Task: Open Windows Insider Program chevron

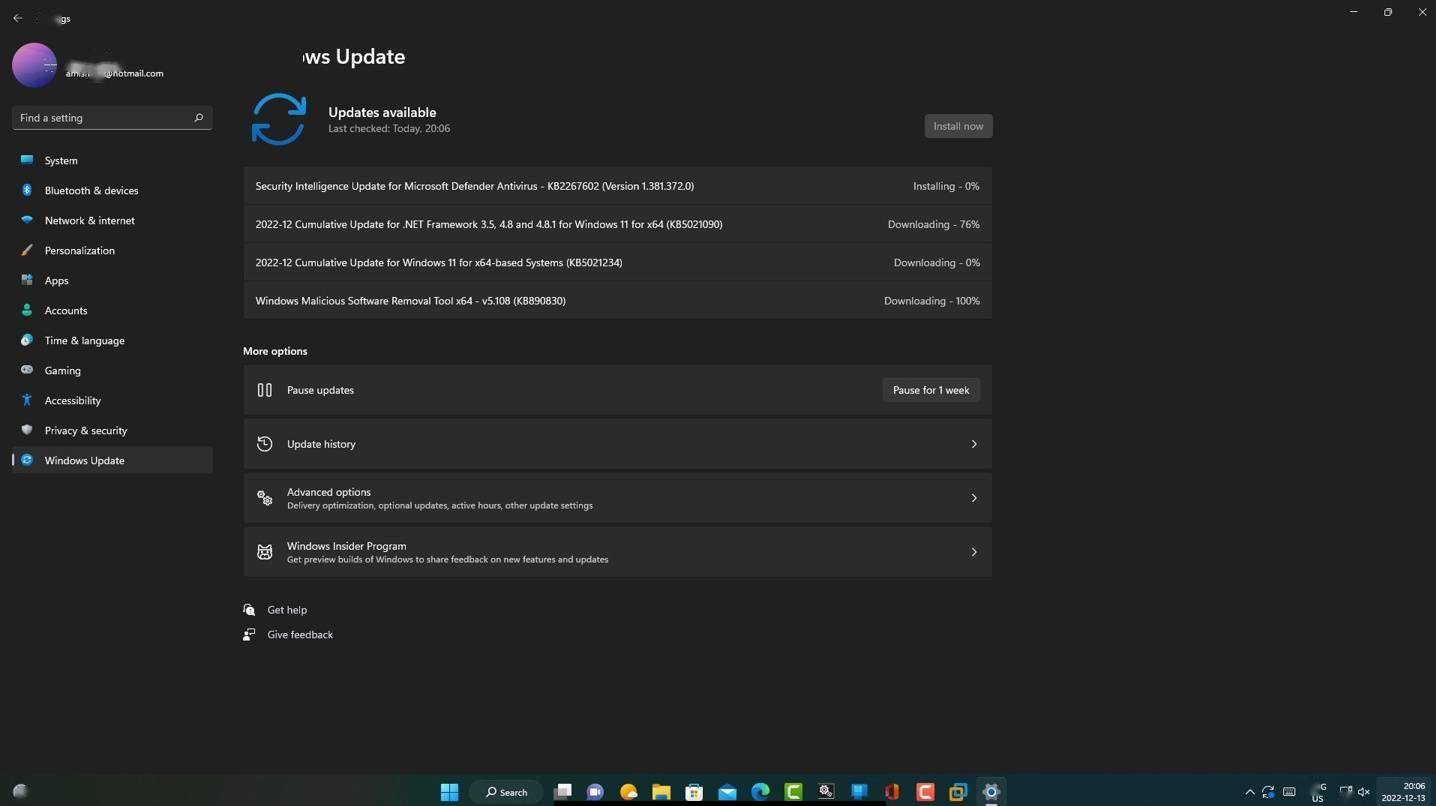Action: click(974, 552)
